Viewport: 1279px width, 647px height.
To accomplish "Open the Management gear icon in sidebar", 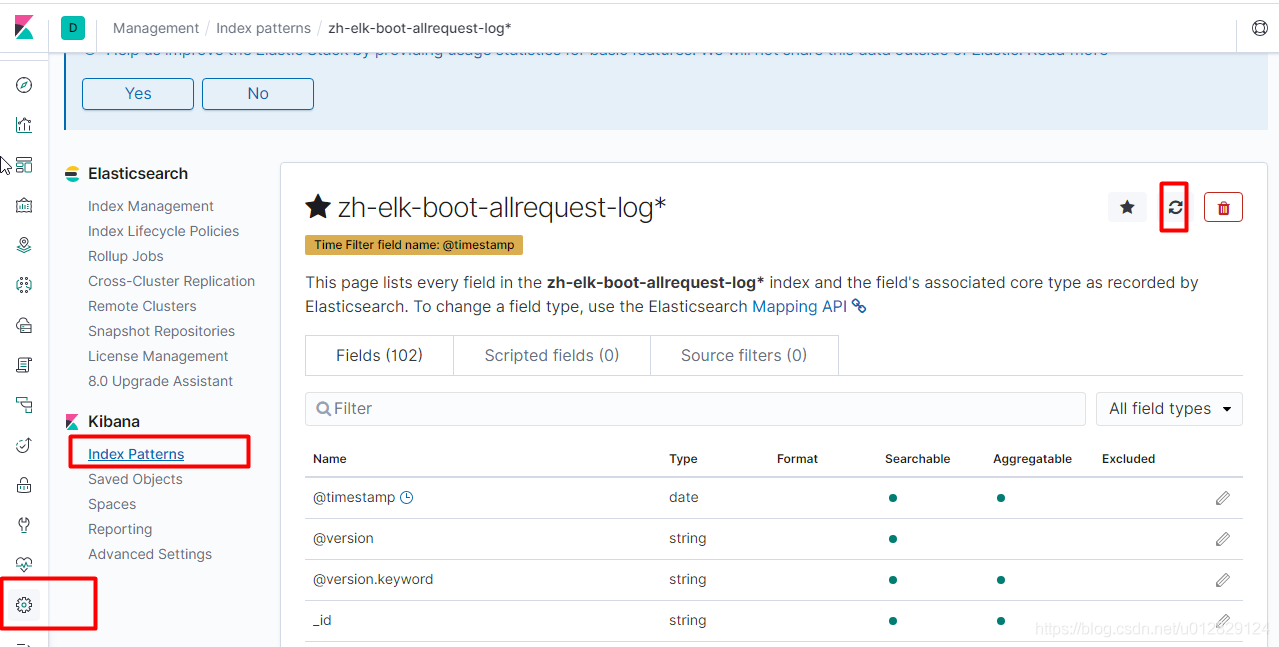I will point(25,605).
